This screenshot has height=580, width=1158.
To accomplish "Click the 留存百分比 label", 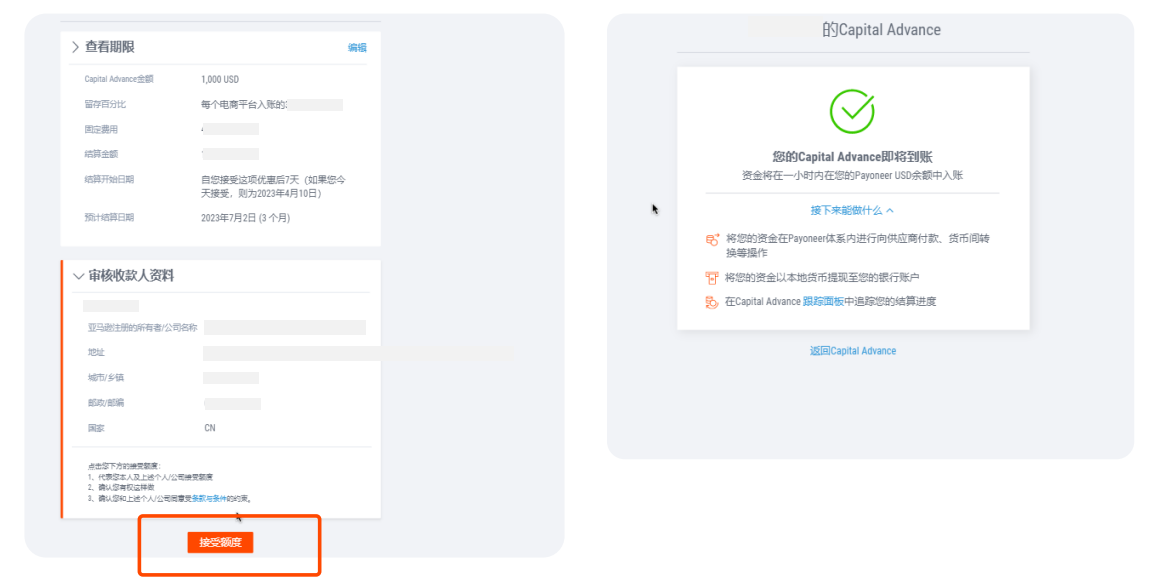I will coord(105,104).
